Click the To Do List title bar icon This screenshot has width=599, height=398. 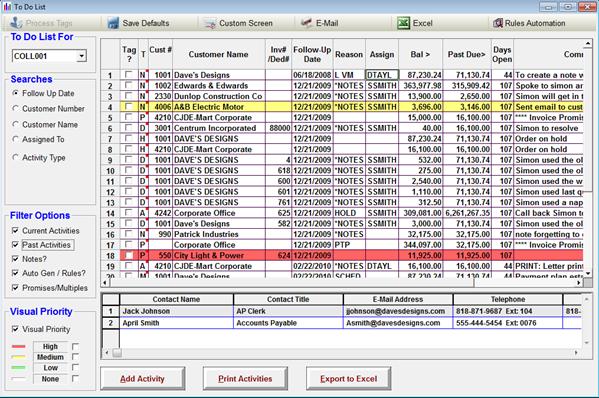(7, 6)
